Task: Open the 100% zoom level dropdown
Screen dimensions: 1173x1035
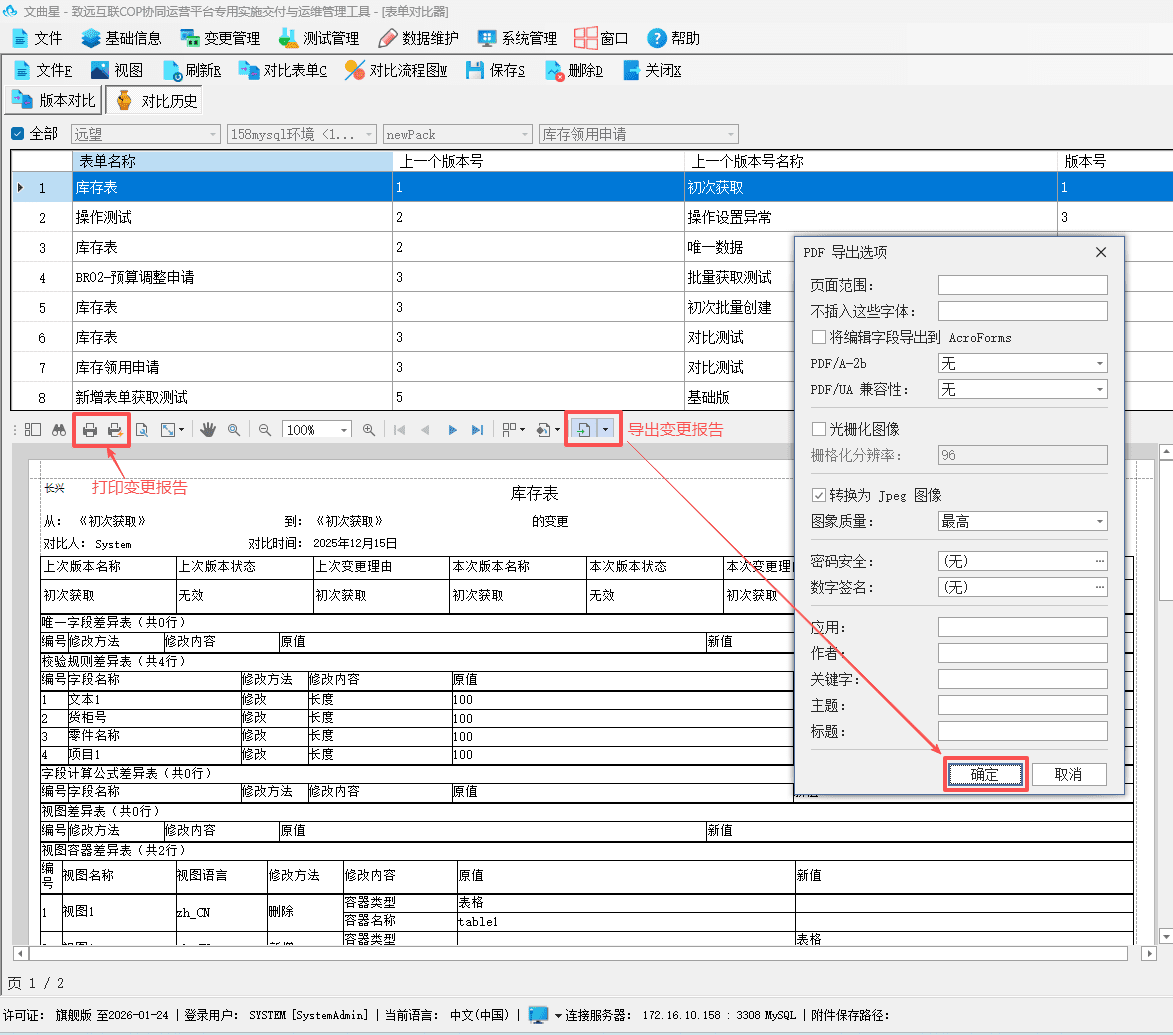Action: [317, 430]
